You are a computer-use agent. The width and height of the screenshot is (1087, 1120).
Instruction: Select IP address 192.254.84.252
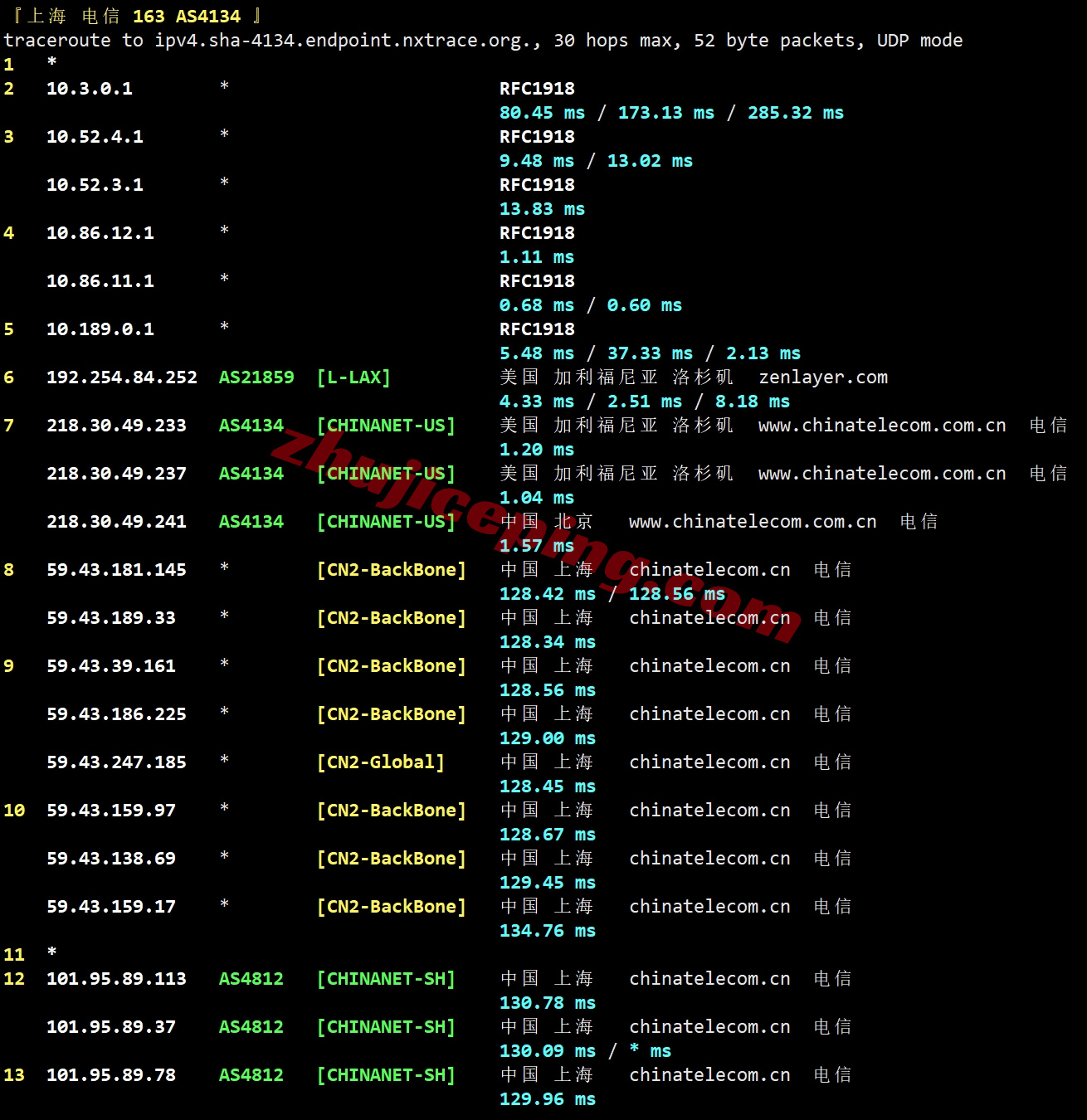point(122,377)
